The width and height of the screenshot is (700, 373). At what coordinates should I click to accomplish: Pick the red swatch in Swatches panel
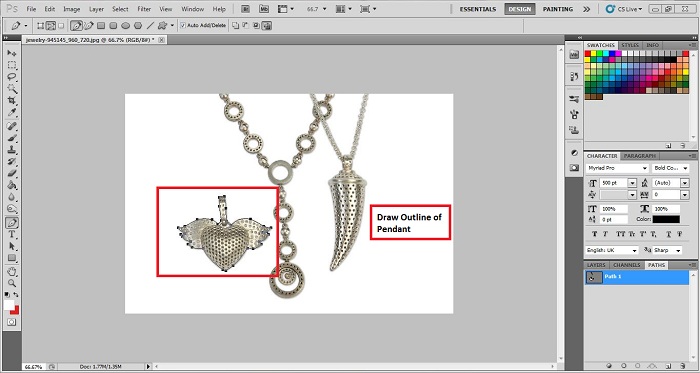pos(588,54)
